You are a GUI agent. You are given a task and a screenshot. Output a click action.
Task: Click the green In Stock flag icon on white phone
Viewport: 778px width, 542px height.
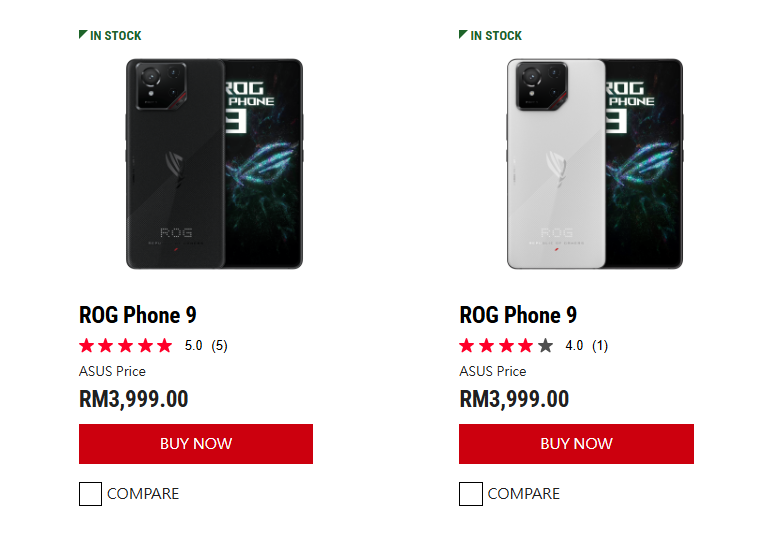coord(463,35)
